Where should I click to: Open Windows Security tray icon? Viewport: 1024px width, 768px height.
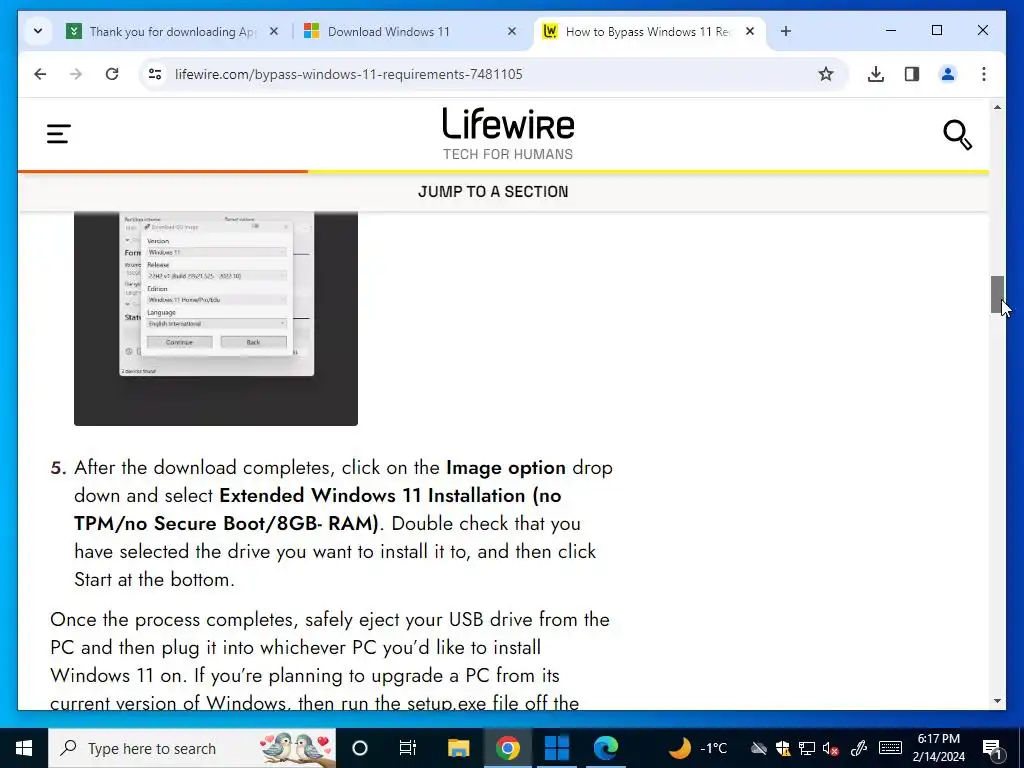(782, 748)
